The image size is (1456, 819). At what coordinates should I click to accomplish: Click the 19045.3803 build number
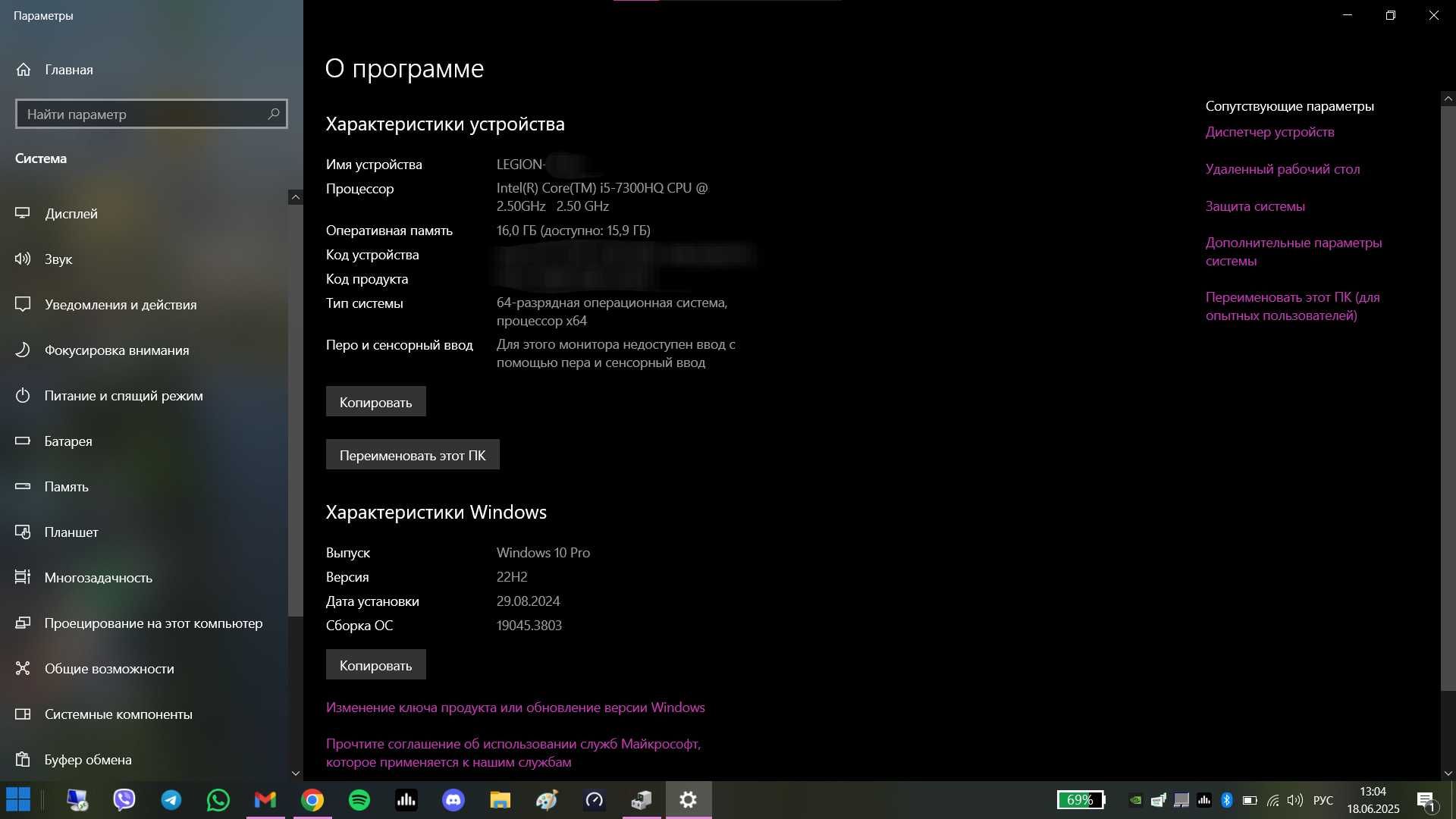(529, 626)
